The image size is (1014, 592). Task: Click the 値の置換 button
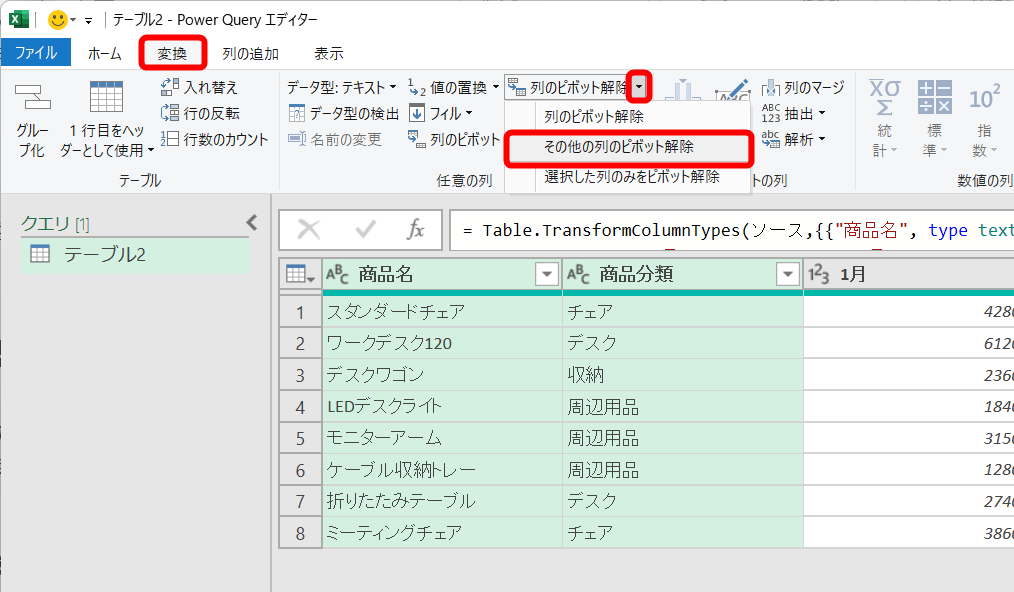tap(449, 87)
